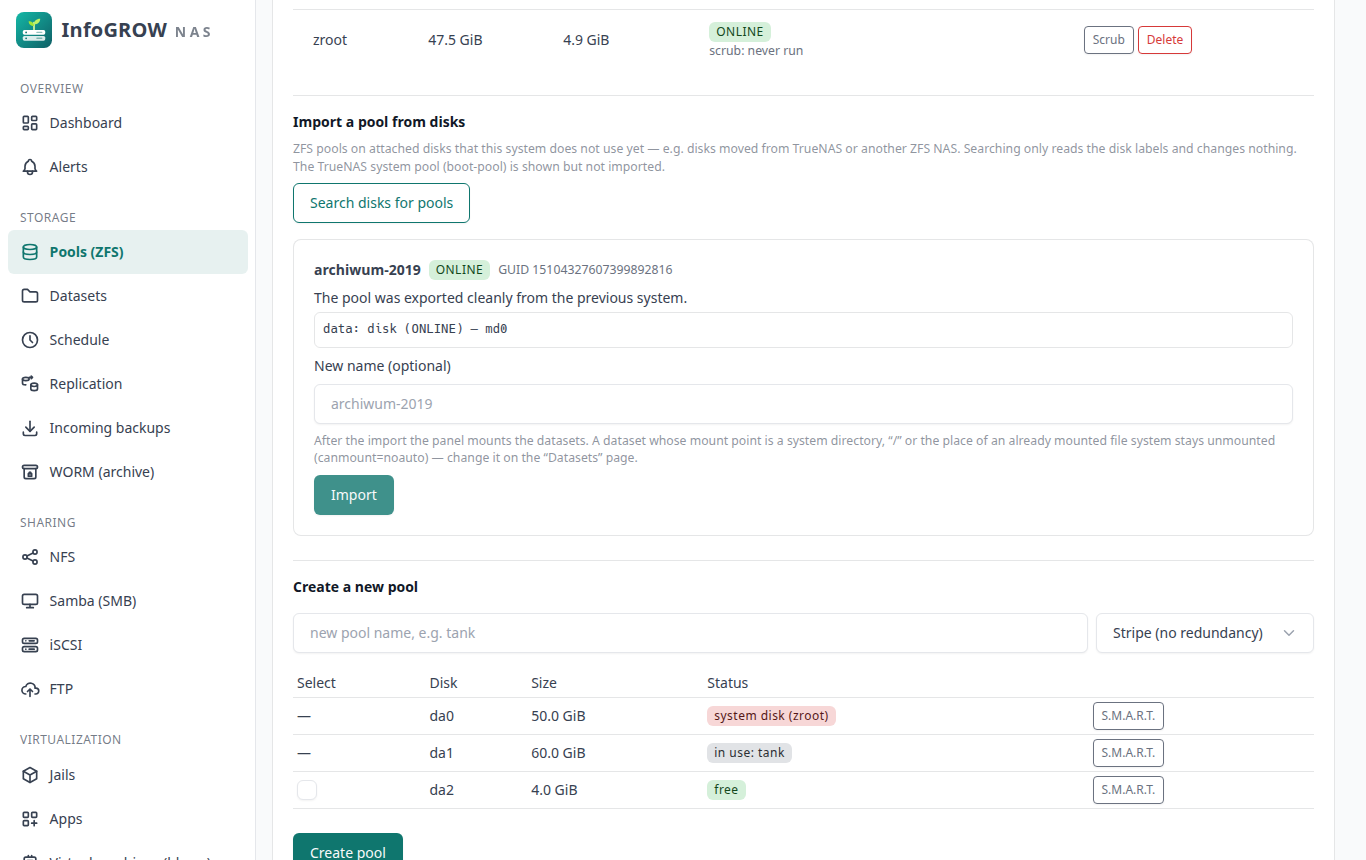
Task: Open S.M.A.R.T. info for da2
Action: (x=1128, y=790)
